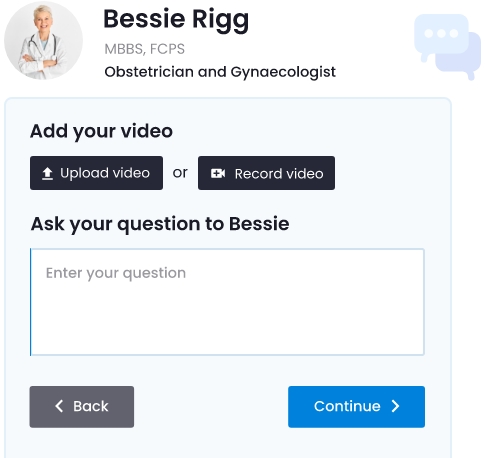This screenshot has width=485, height=458.
Task: Click the chat bubbles icon
Action: [447, 46]
